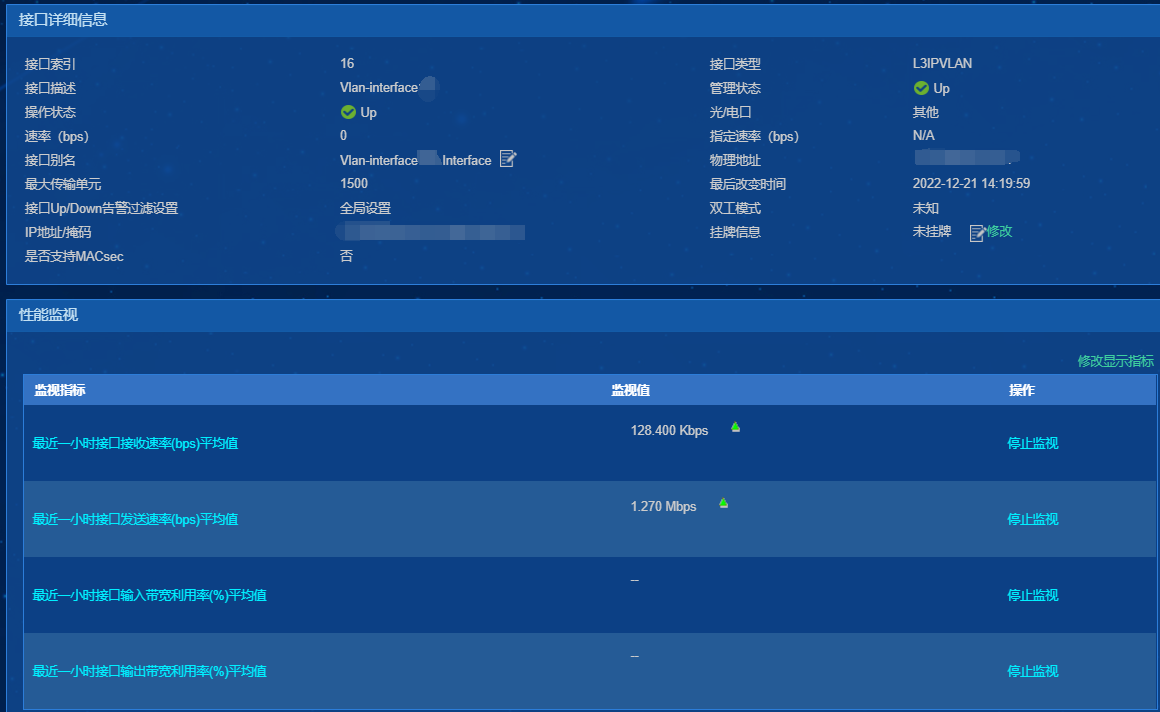Click the 接口Up/Down告警过滤设置 label
1160x712 pixels.
pyautogui.click(x=101, y=208)
